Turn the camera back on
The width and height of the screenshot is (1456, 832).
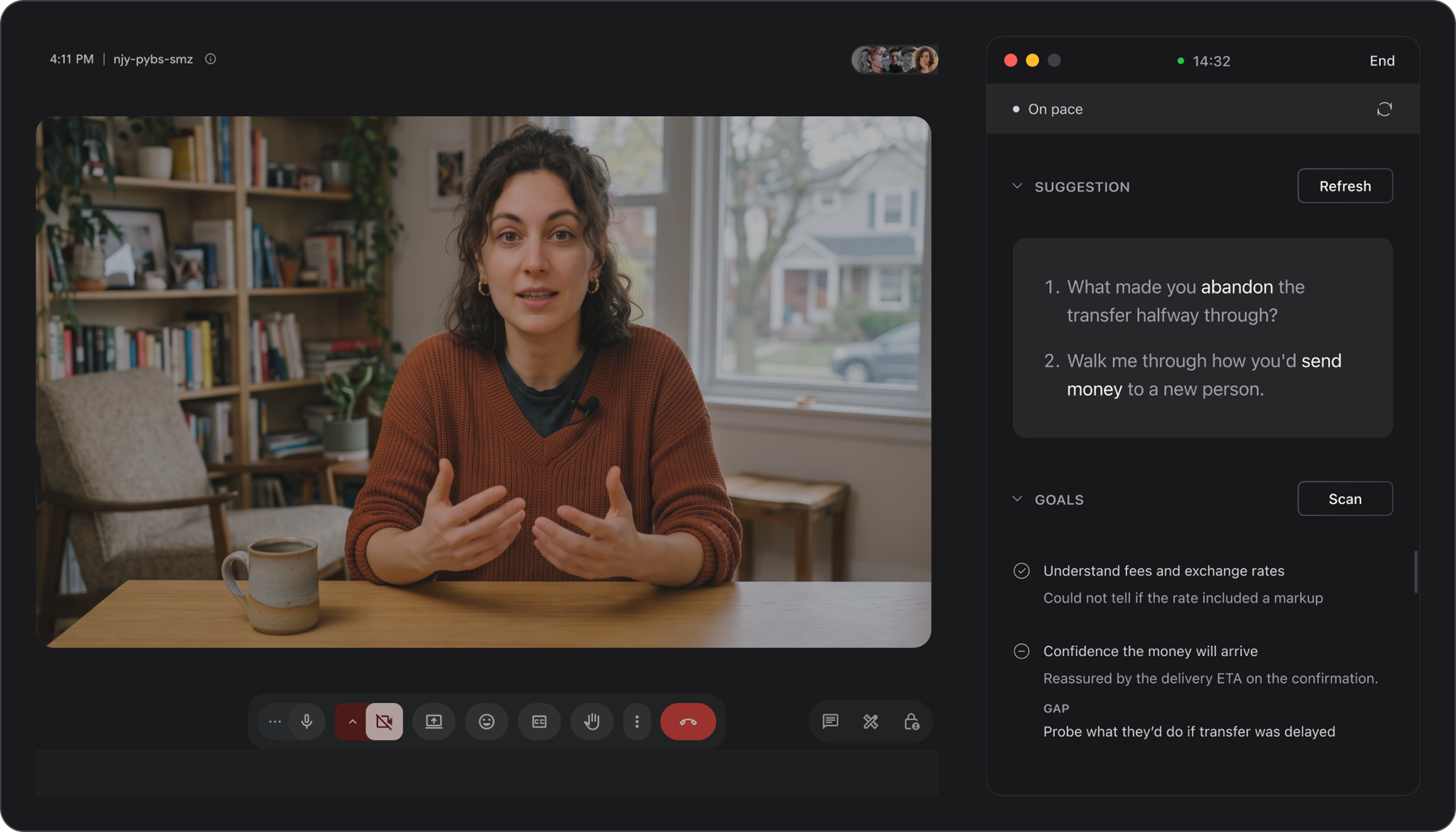pyautogui.click(x=384, y=722)
